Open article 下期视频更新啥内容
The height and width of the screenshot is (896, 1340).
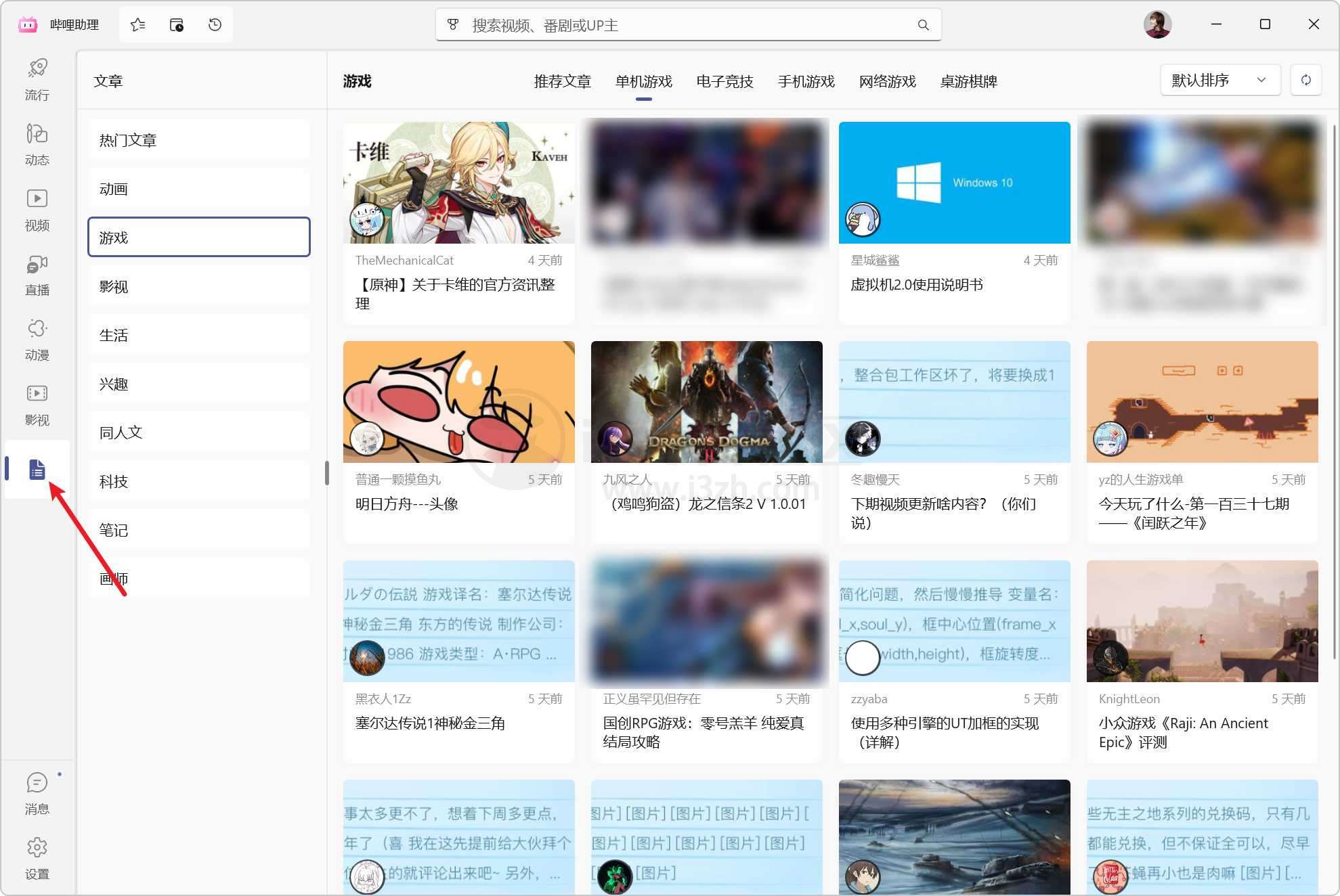tap(944, 513)
